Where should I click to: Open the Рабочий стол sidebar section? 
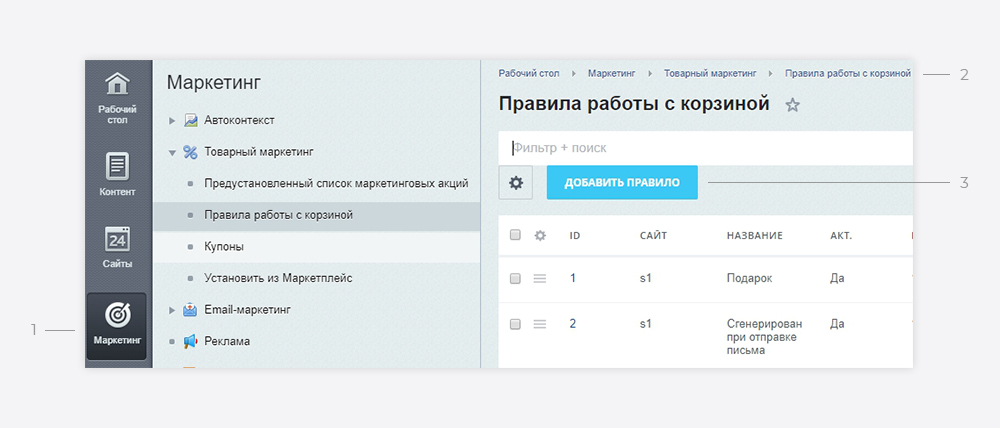[117, 97]
